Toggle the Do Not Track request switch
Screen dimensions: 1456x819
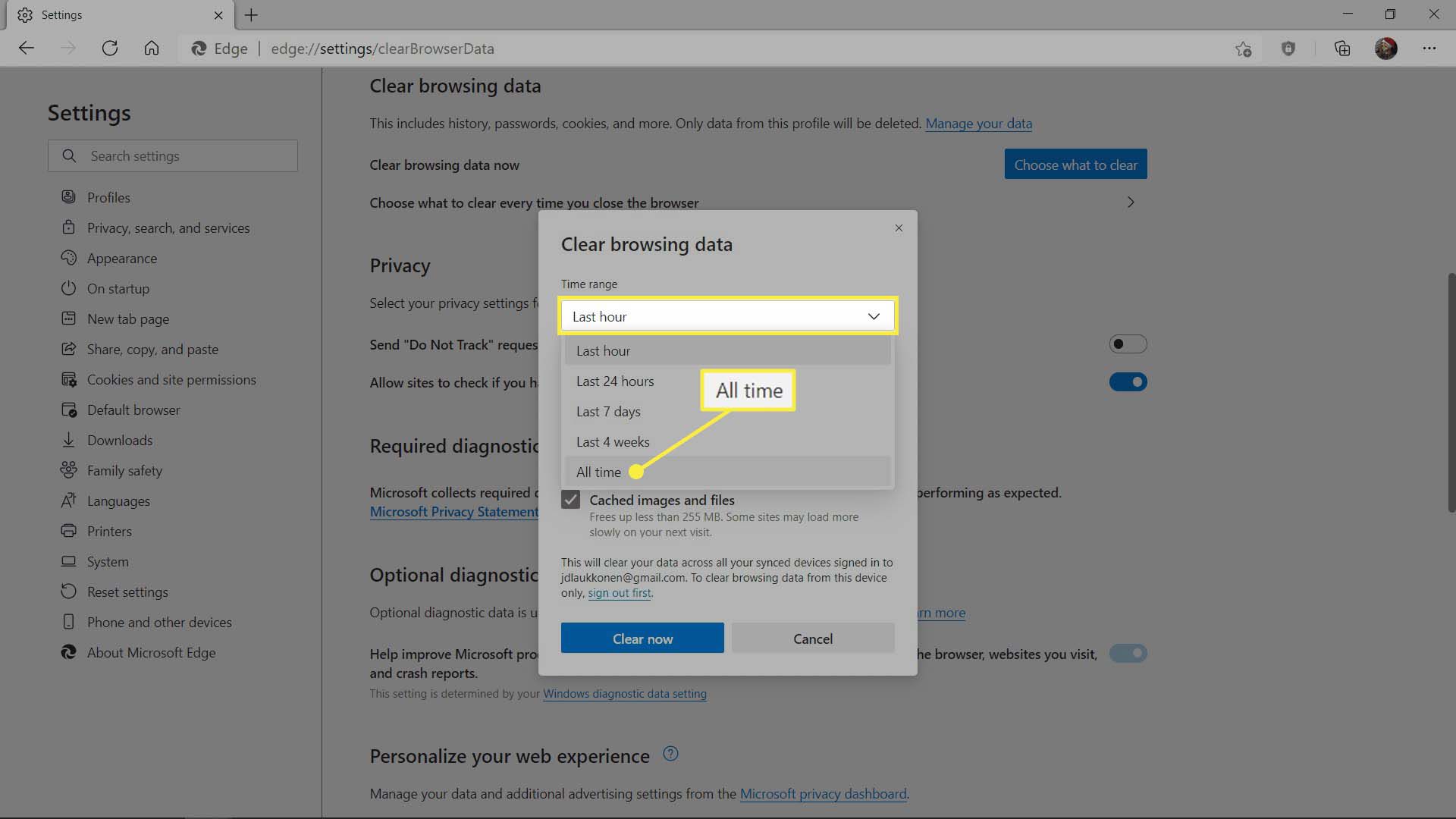(x=1128, y=344)
